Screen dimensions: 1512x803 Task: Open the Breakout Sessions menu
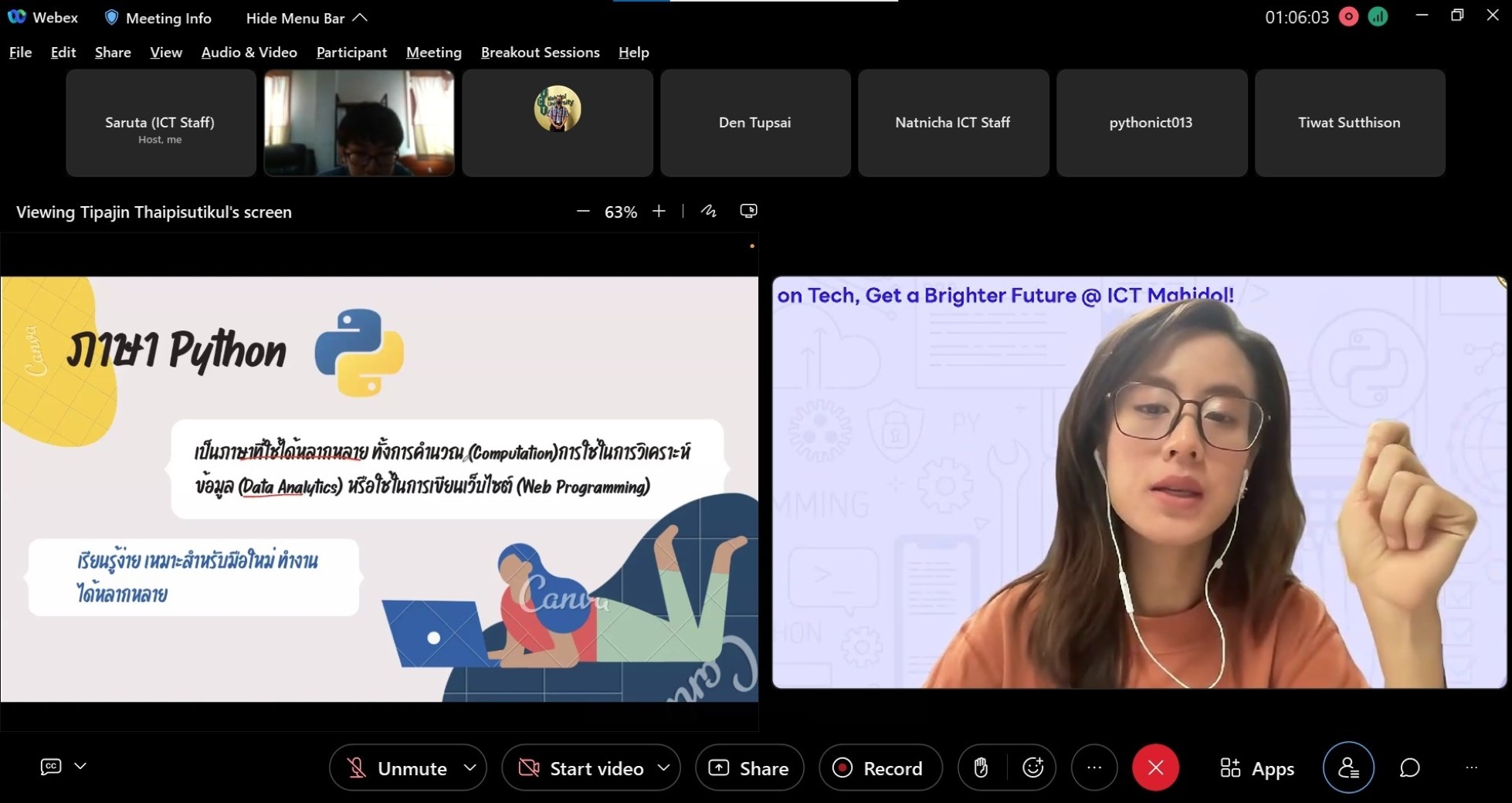(540, 53)
